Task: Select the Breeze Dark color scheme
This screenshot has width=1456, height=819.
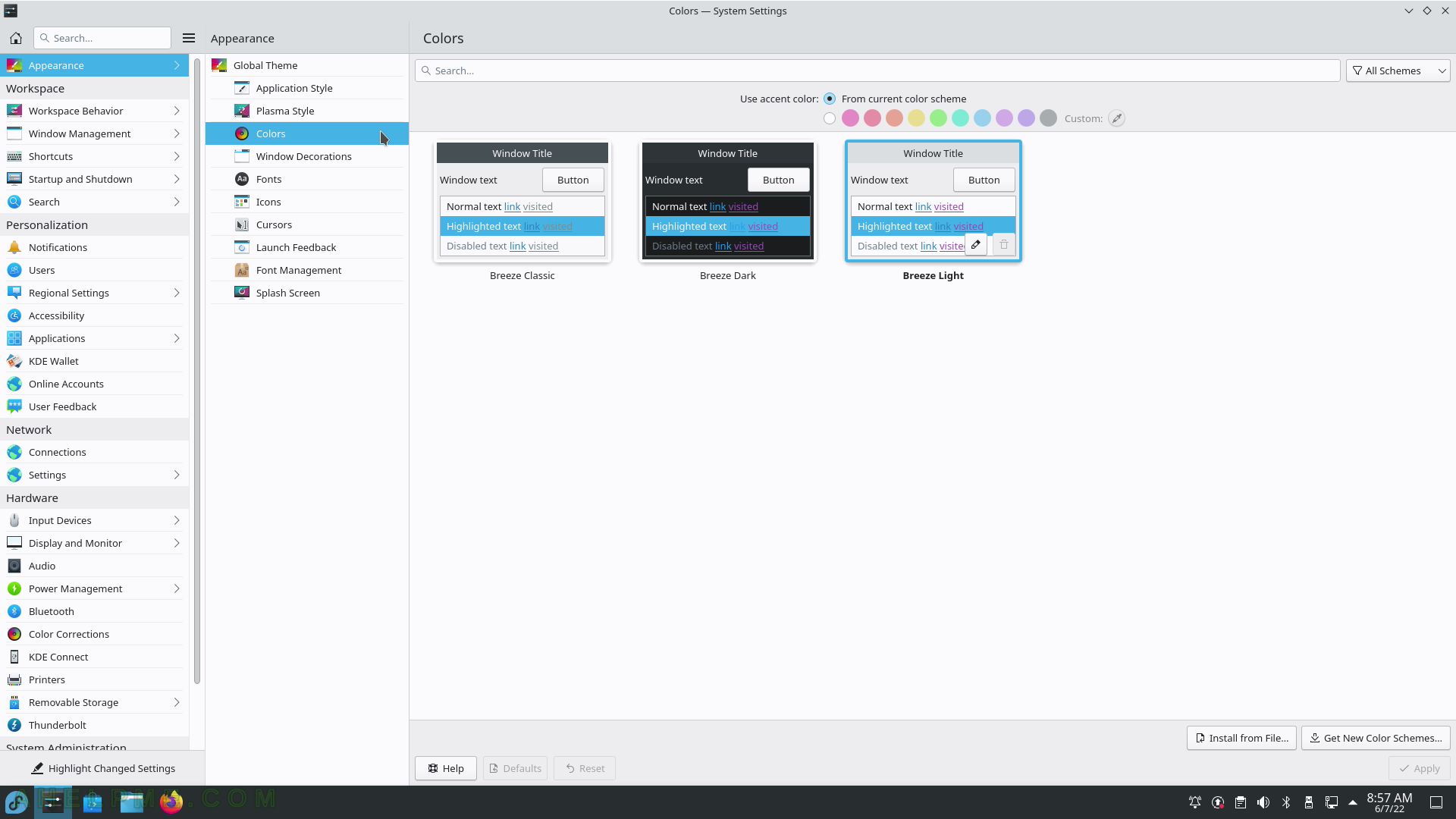Action: (728, 202)
